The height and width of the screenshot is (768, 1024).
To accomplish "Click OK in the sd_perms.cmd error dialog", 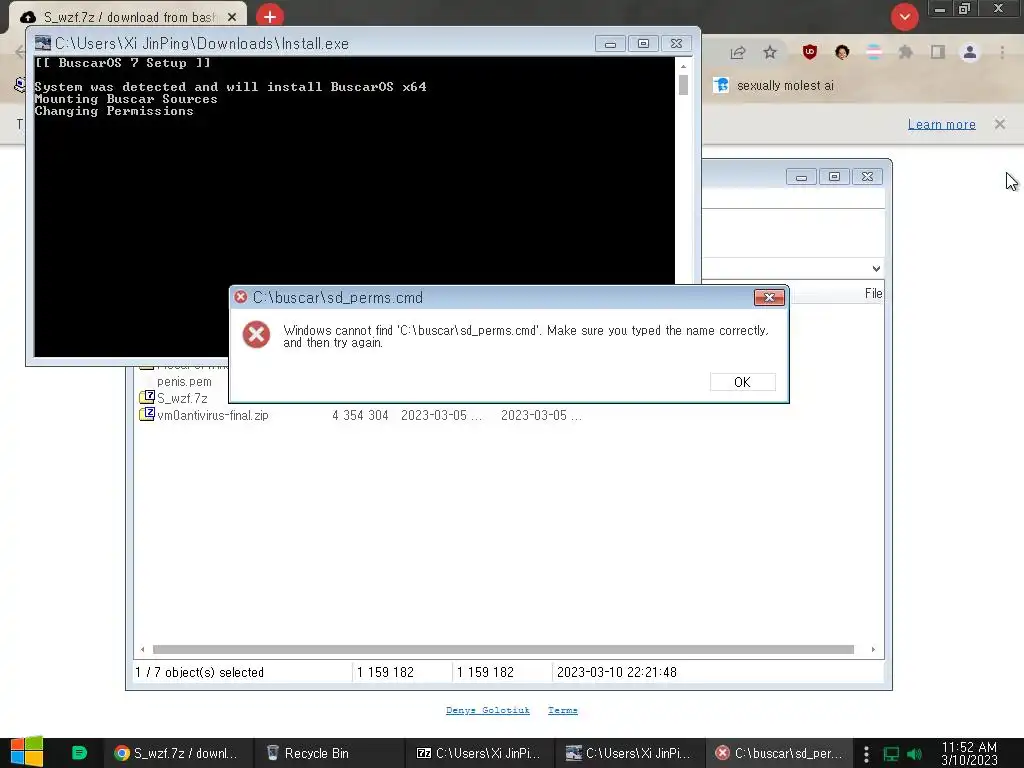I will coord(743,382).
